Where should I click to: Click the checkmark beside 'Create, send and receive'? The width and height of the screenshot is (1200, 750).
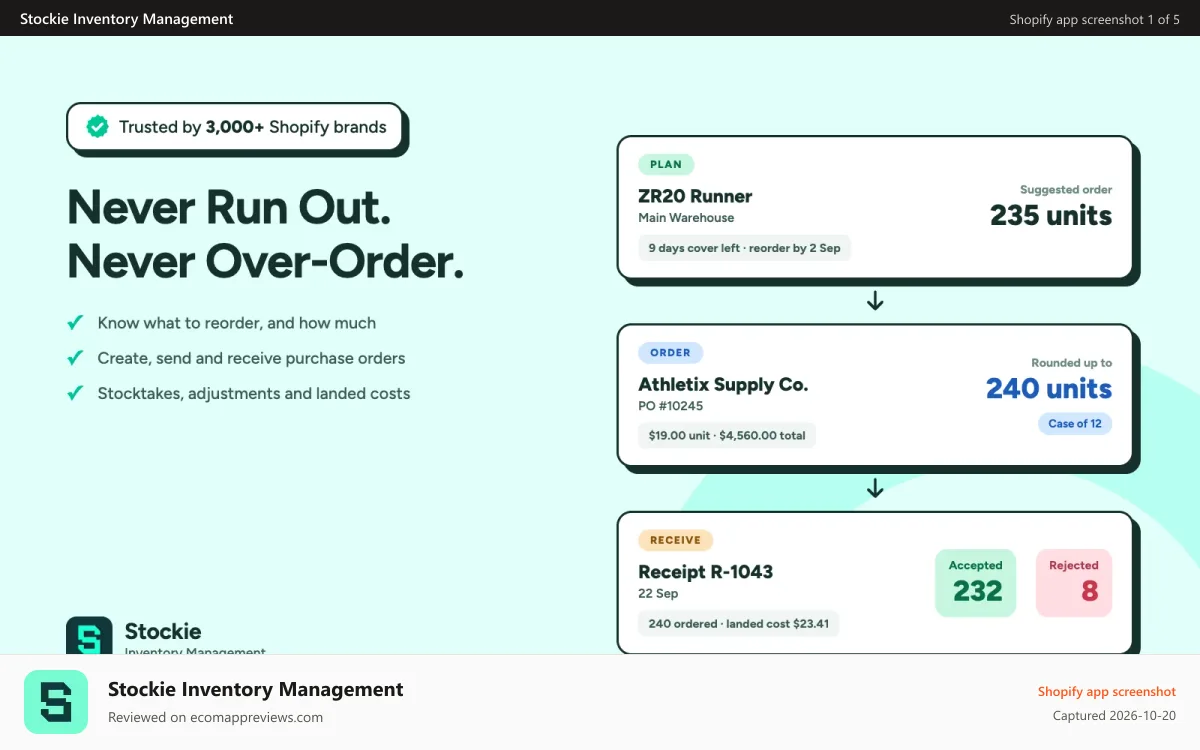pyautogui.click(x=75, y=358)
